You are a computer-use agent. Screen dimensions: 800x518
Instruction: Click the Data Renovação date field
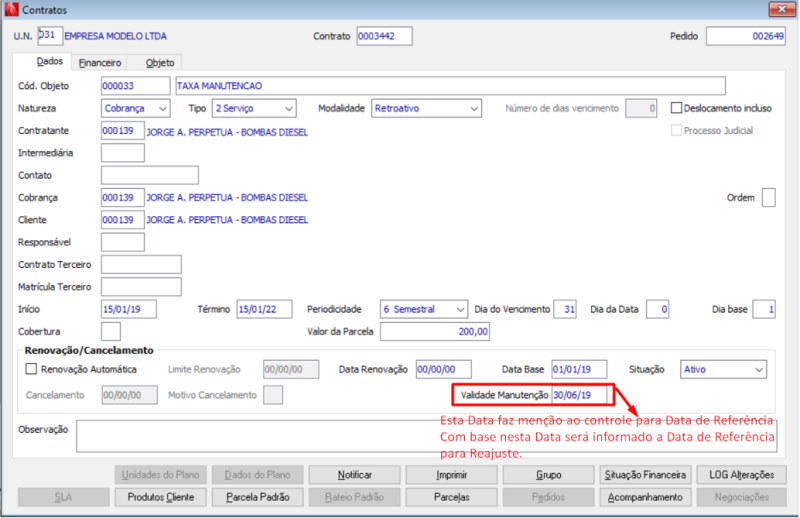[x=443, y=369]
